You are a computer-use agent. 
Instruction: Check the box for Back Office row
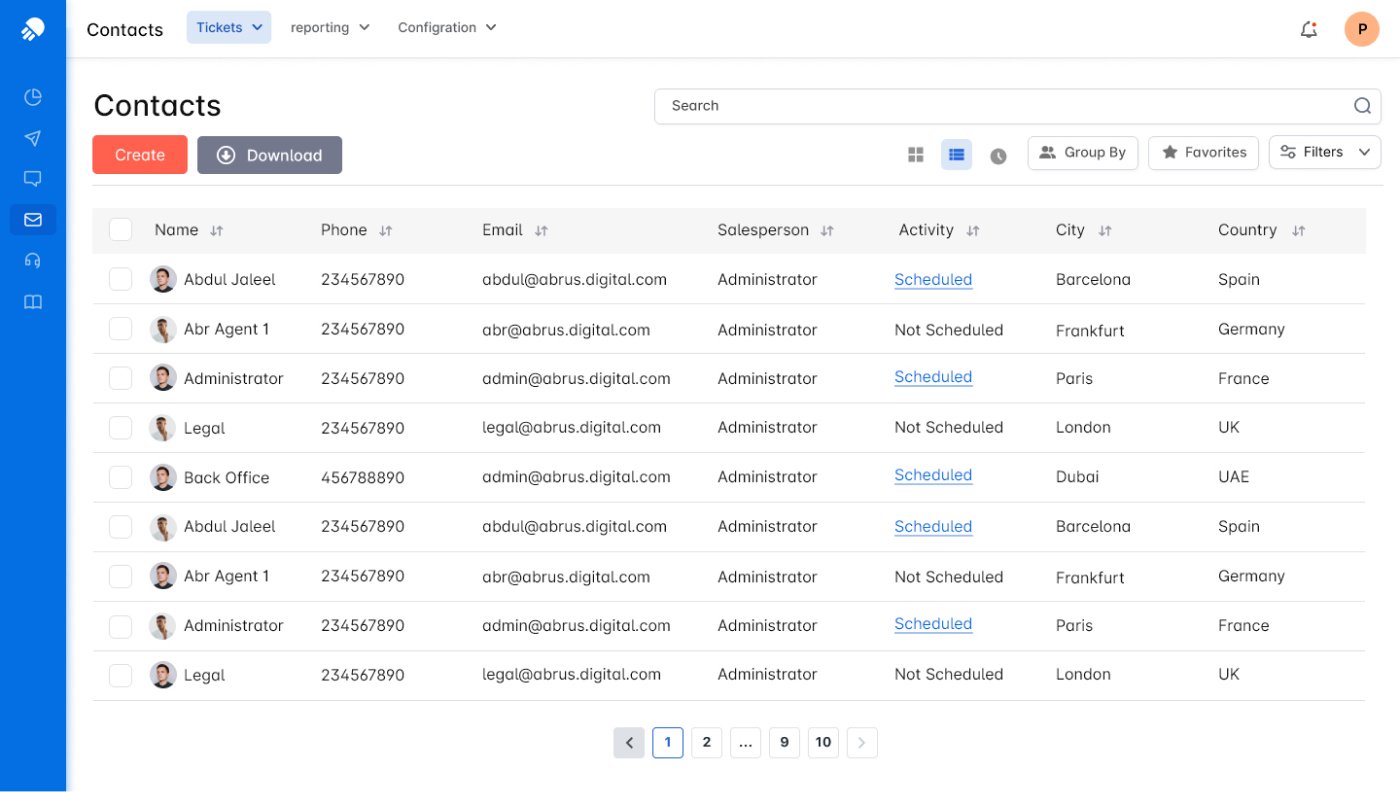(120, 477)
